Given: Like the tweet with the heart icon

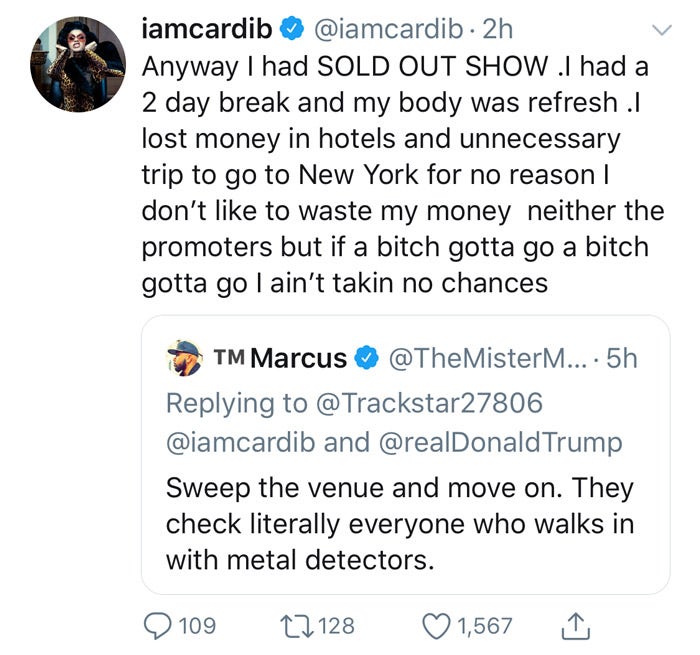Looking at the screenshot, I should click(x=436, y=626).
